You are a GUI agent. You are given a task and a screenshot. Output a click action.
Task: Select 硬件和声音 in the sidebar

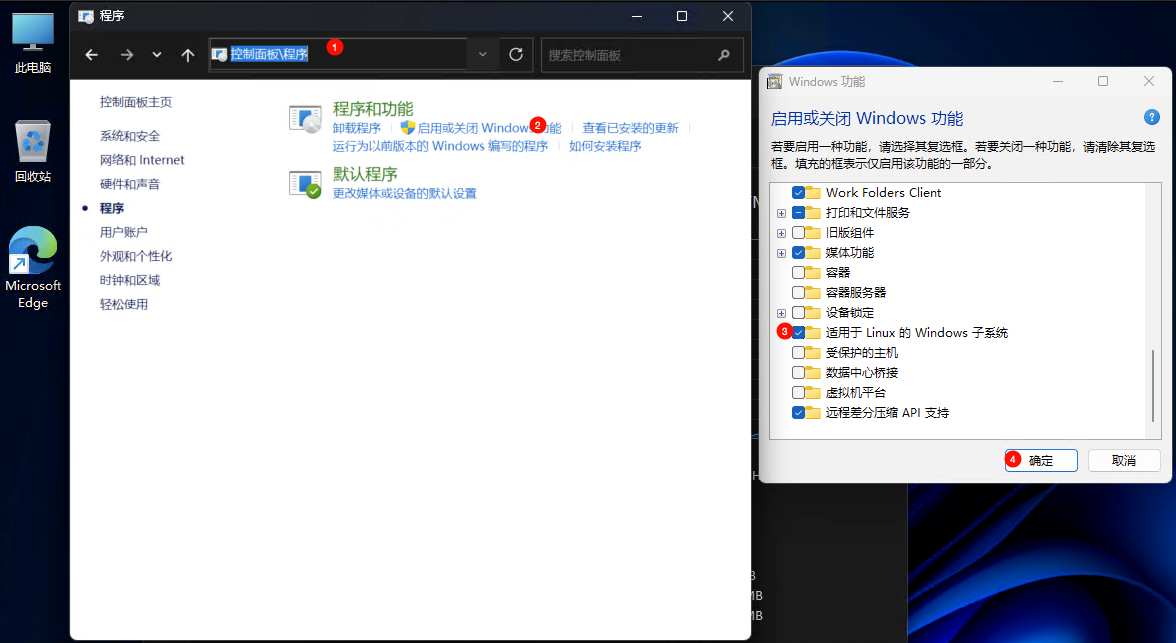[130, 184]
